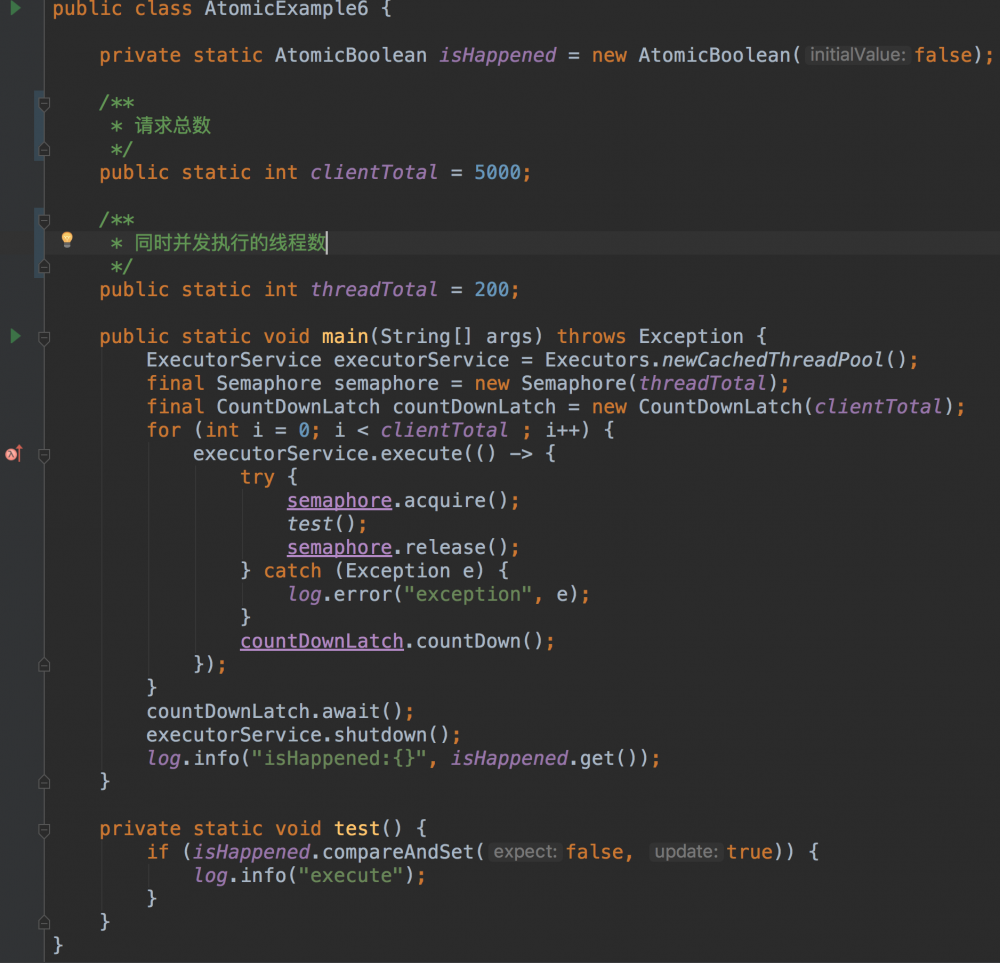Click the run icon beside the main method
1000x963 pixels.
pyautogui.click(x=16, y=336)
